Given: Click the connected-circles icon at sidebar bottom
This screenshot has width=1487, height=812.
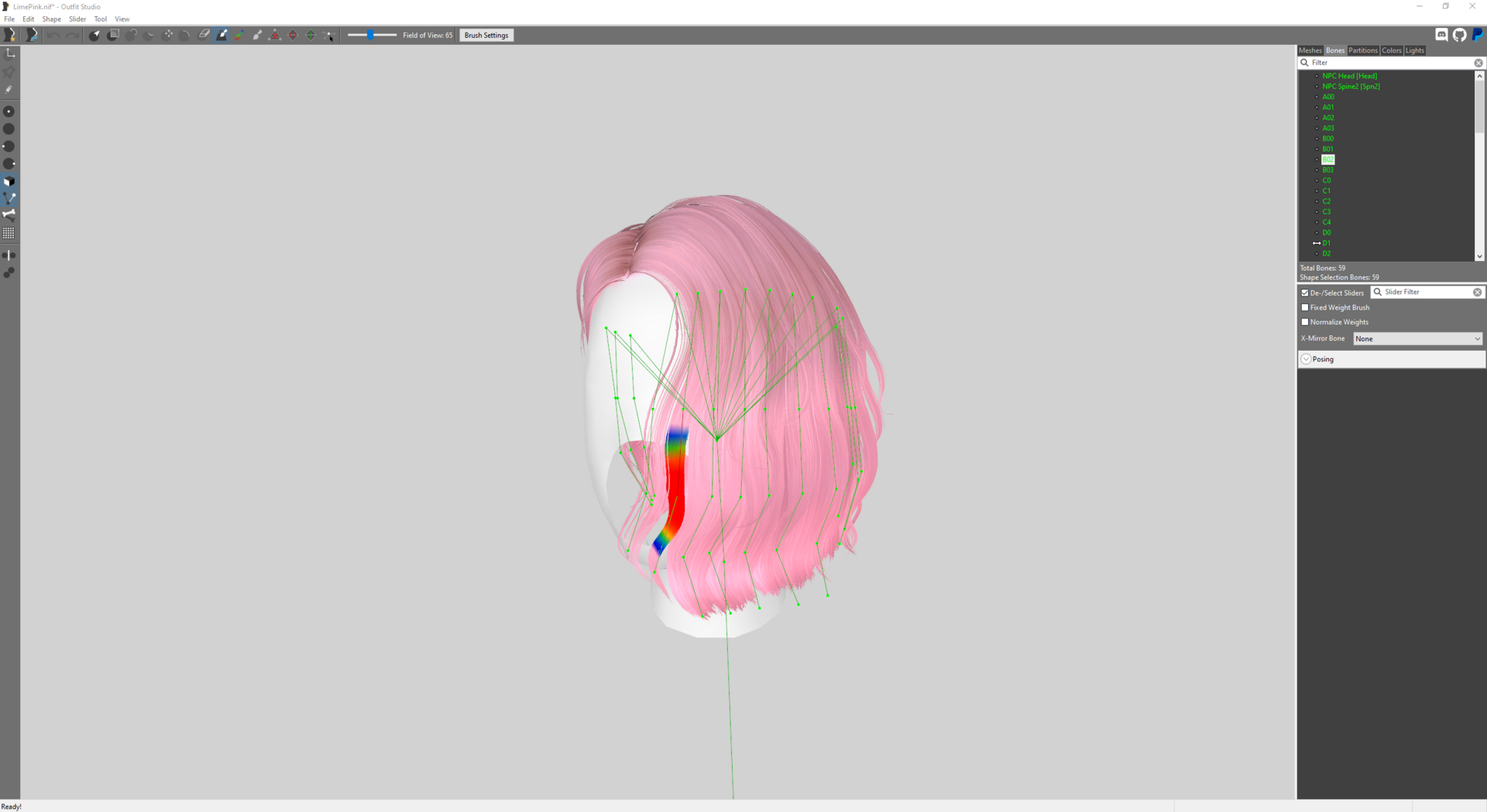Looking at the screenshot, I should pyautogui.click(x=9, y=272).
